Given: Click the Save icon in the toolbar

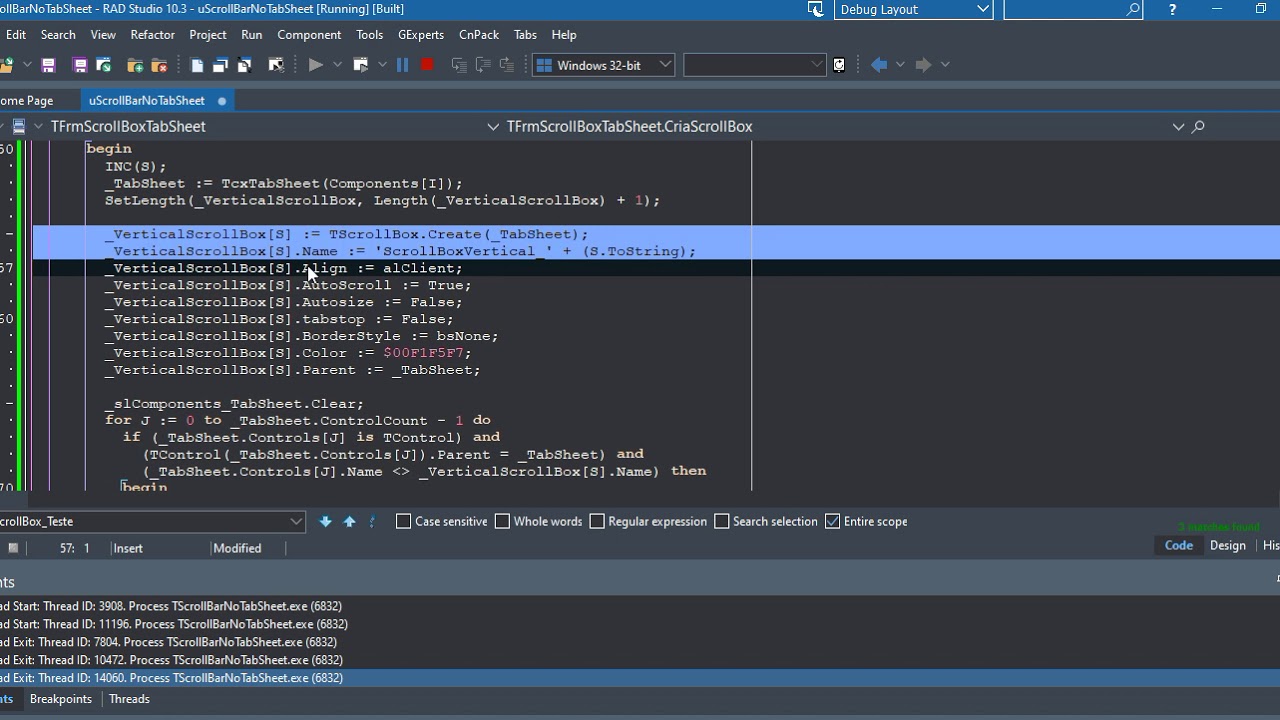Looking at the screenshot, I should coord(47,65).
